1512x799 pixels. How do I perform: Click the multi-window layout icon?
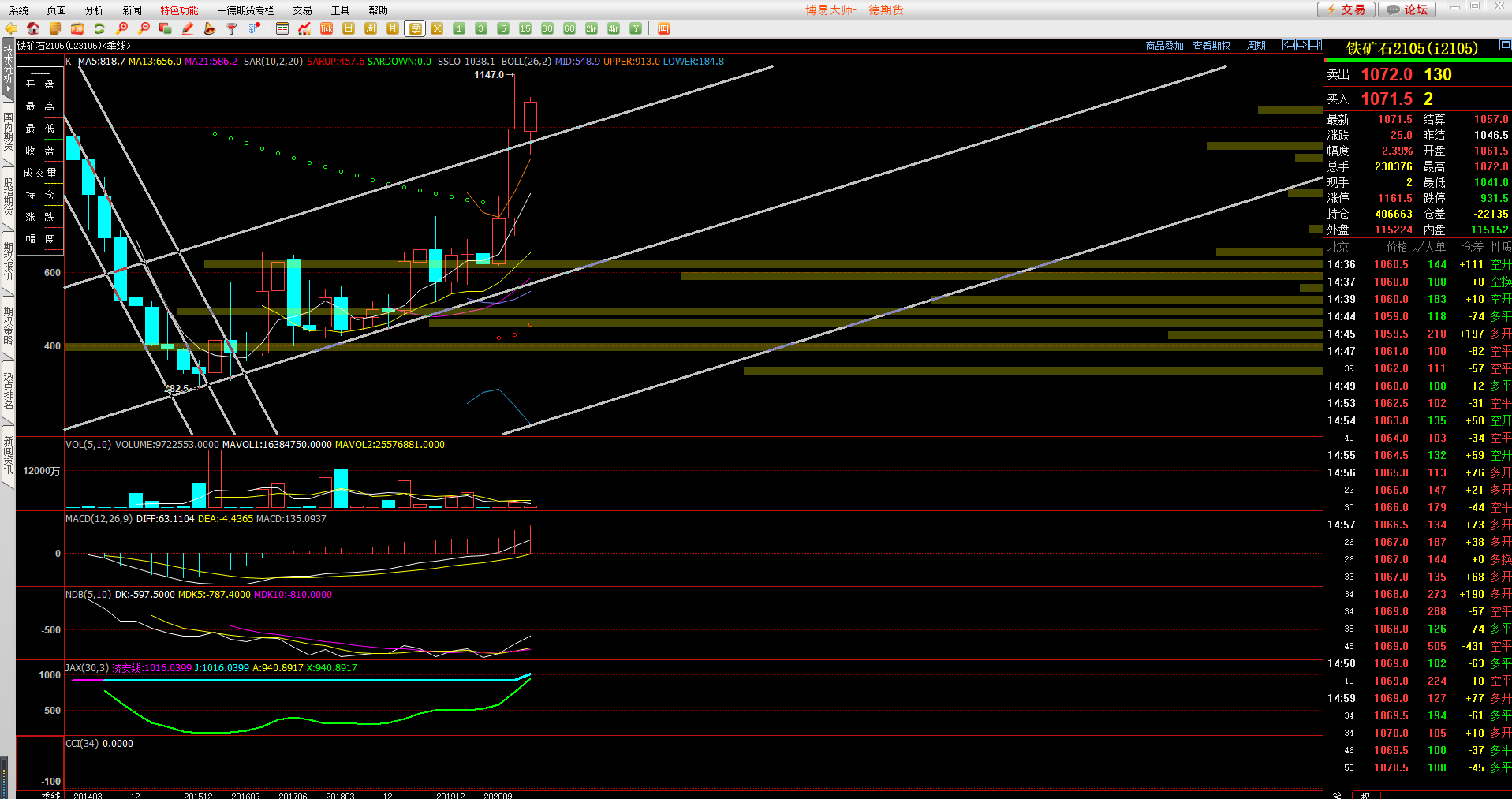pyautogui.click(x=166, y=28)
